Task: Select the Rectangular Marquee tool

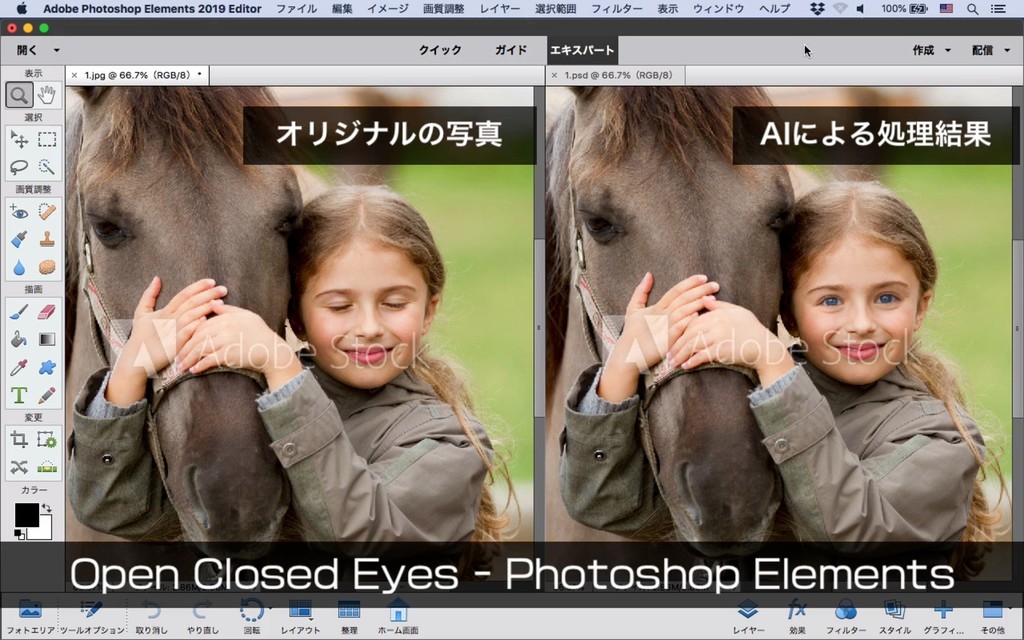Action: click(46, 139)
